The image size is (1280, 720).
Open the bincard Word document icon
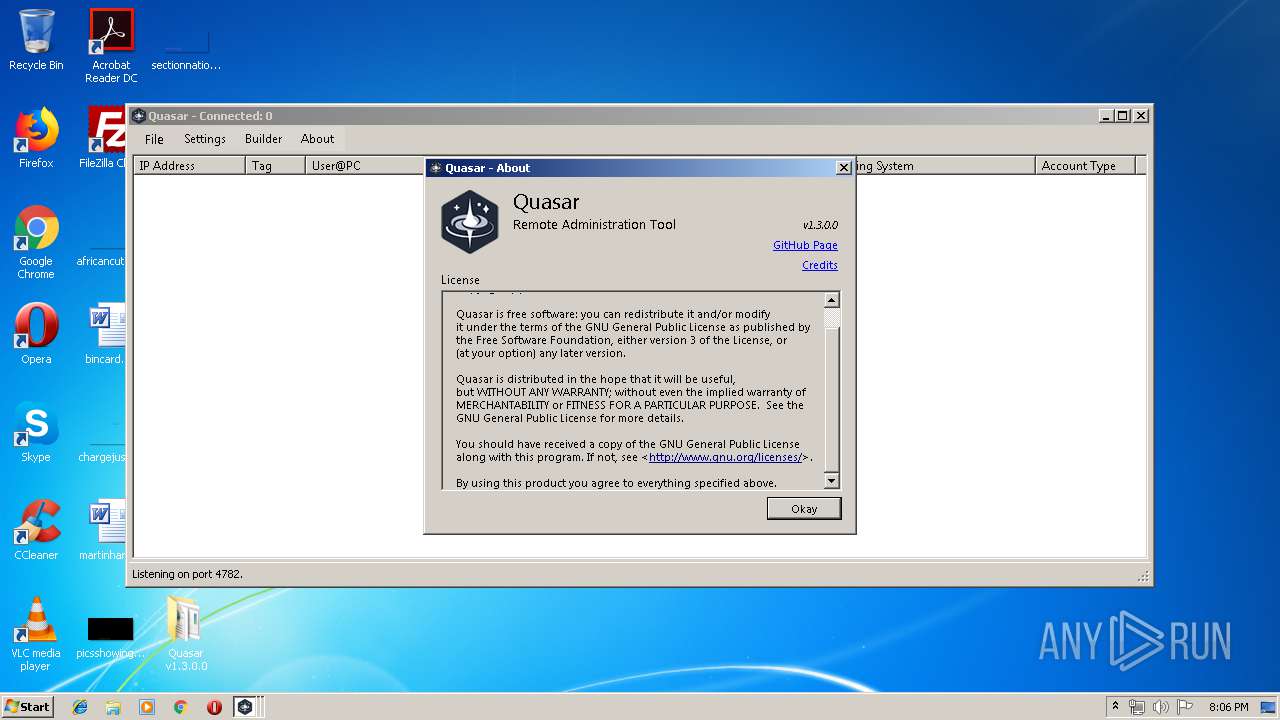click(106, 334)
